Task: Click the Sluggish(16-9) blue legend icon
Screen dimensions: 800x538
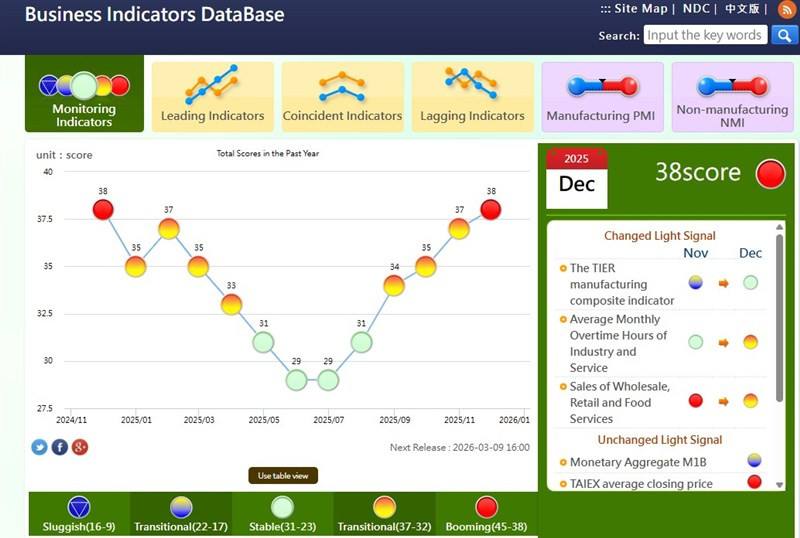Action: coord(79,507)
